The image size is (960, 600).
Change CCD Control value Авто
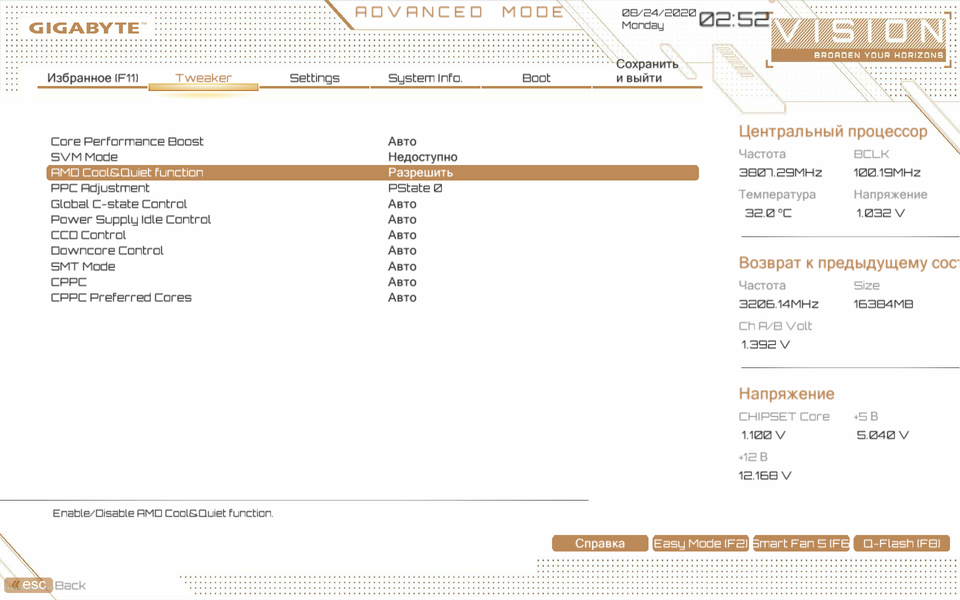(402, 235)
